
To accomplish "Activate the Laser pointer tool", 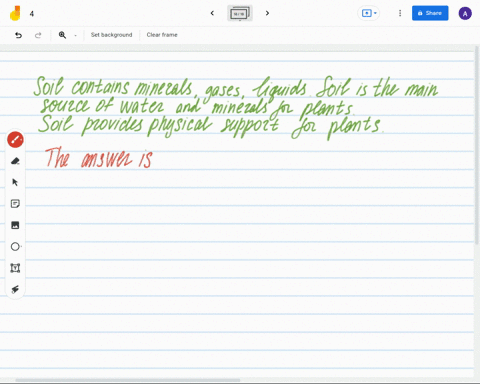I will (15, 289).
